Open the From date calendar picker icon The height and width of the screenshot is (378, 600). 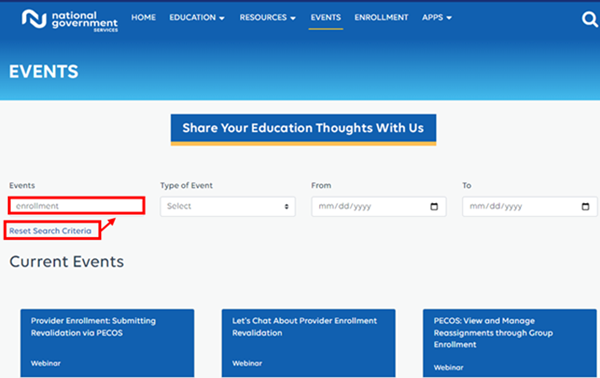[434, 207]
